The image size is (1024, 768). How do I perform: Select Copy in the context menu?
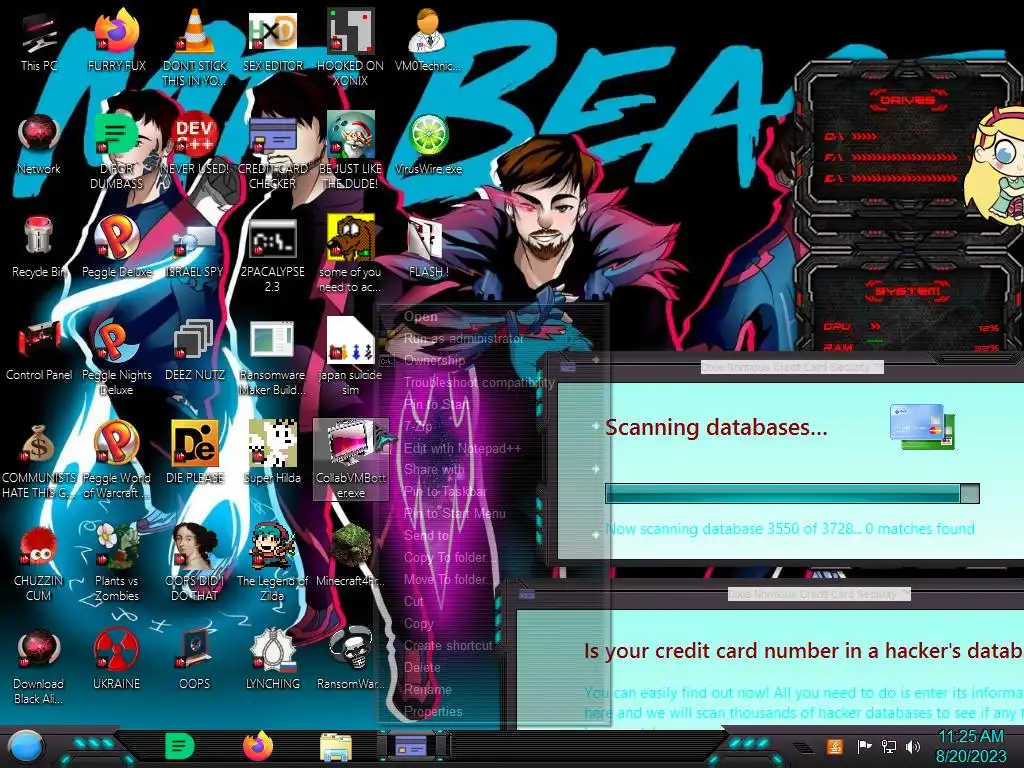[418, 623]
